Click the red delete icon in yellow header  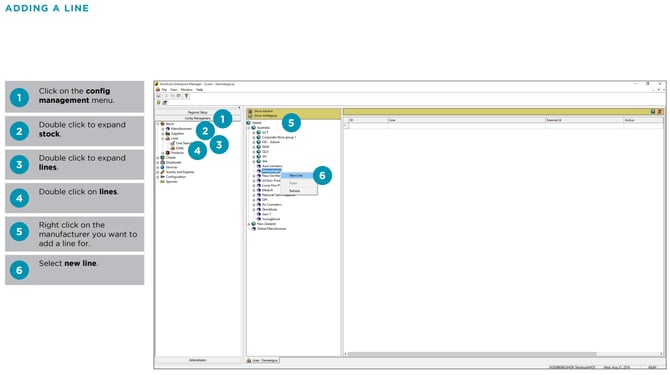coord(659,112)
